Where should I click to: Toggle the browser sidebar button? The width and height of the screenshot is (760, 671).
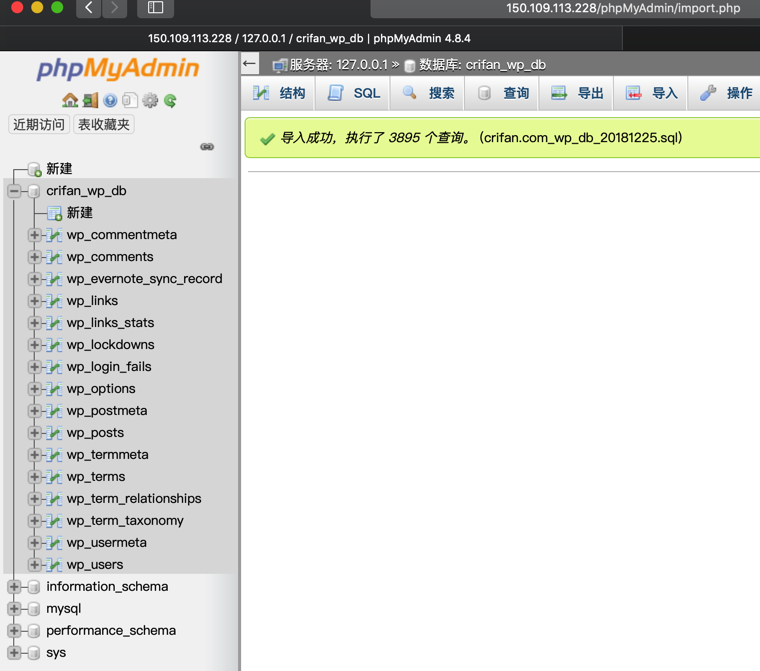pyautogui.click(x=156, y=8)
